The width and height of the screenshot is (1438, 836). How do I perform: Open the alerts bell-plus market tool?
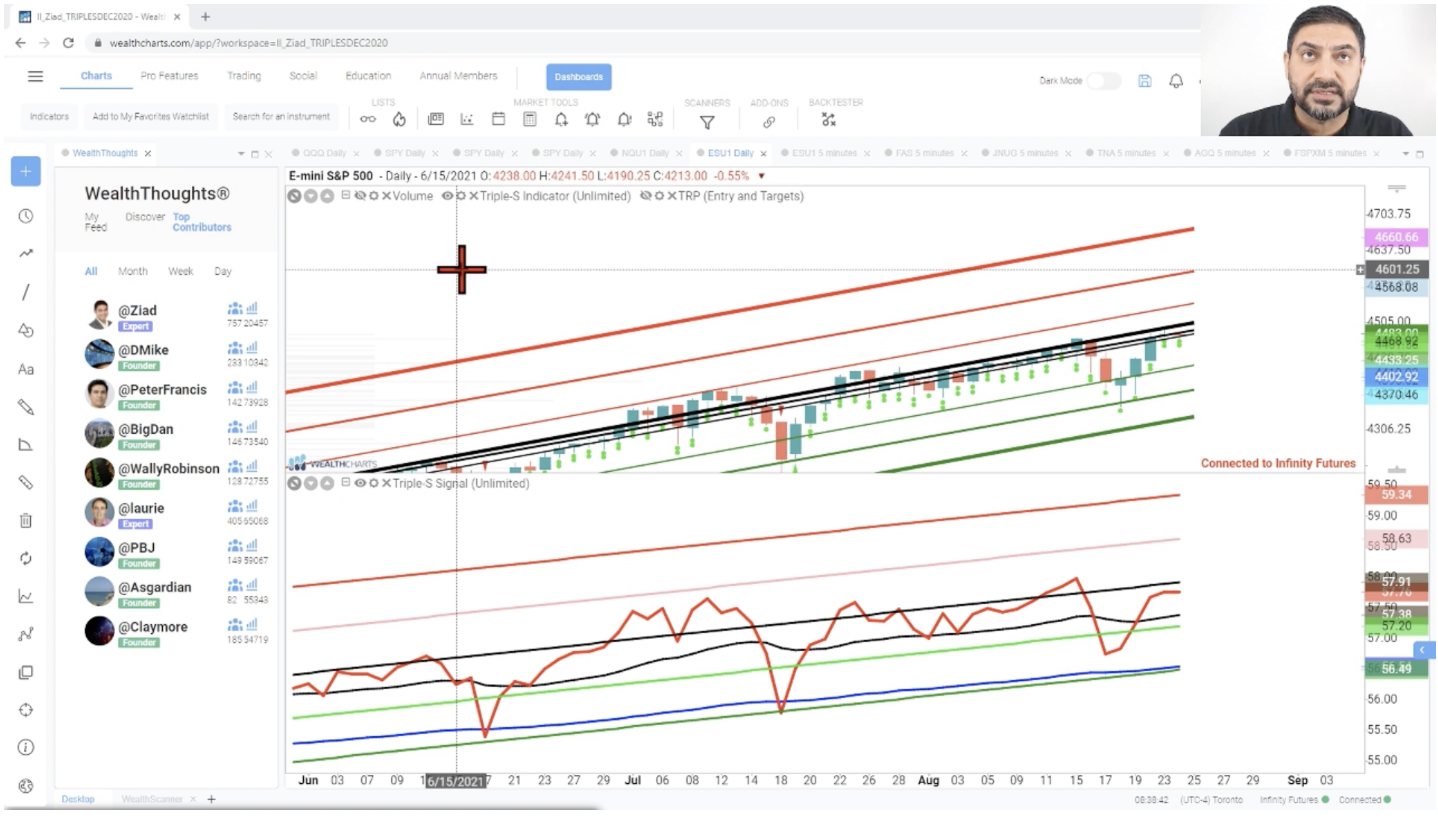point(561,120)
